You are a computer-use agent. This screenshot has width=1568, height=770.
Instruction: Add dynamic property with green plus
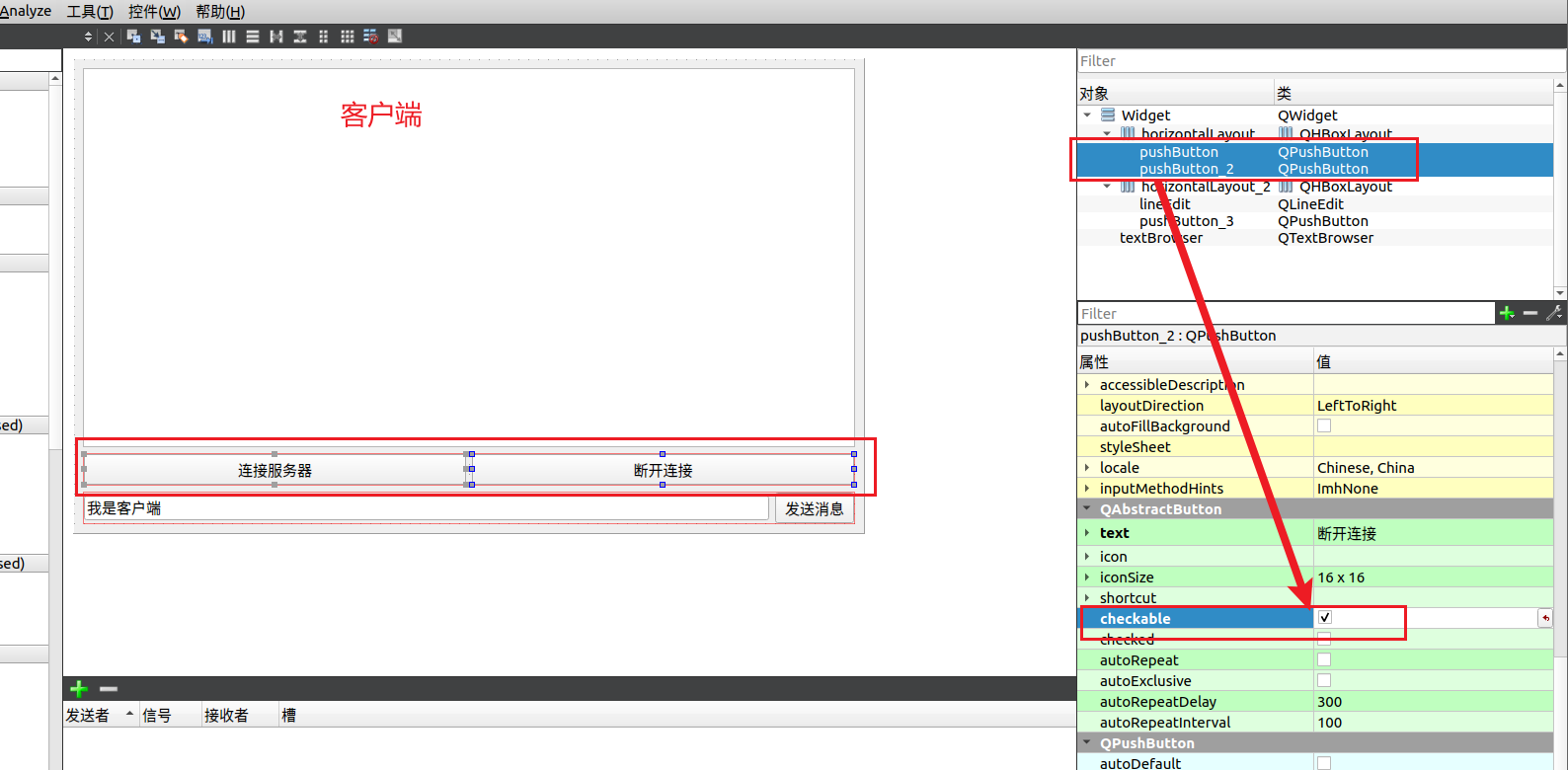pyautogui.click(x=1507, y=313)
